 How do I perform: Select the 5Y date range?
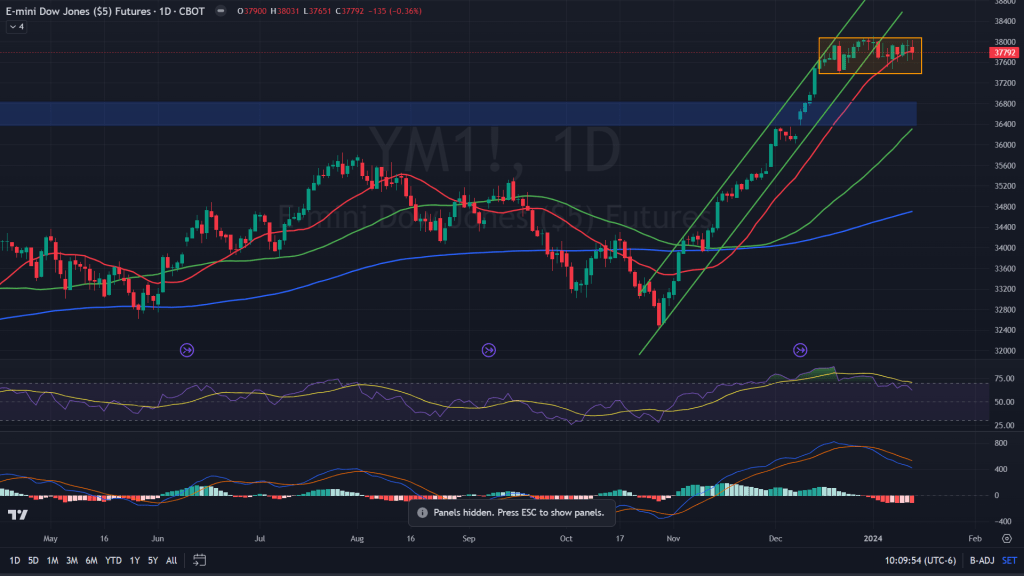click(x=153, y=560)
